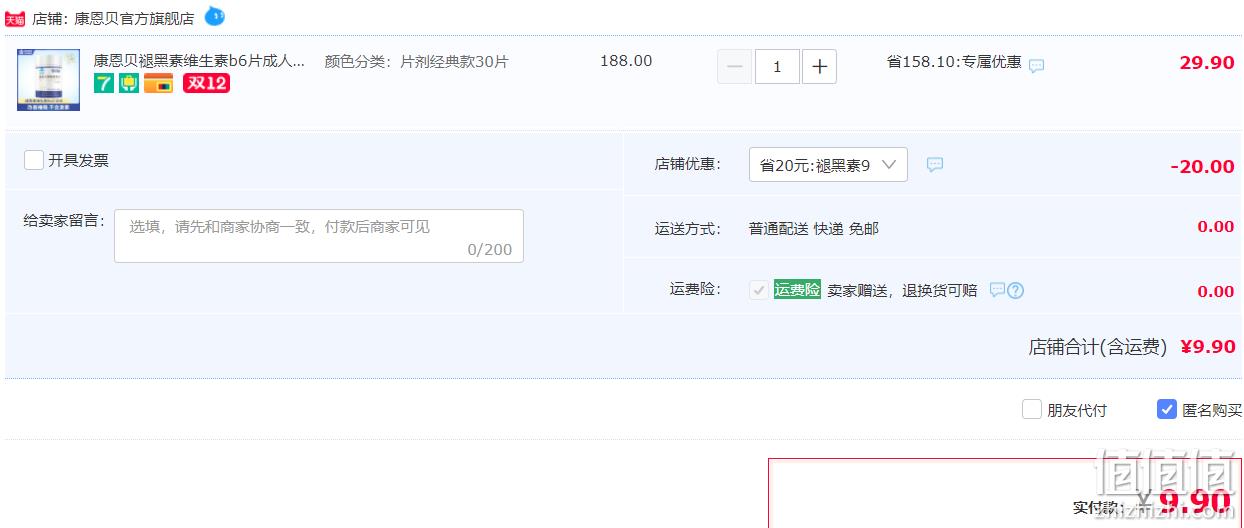Click the 店铺合计(含运费) ¥9.90 total
Screen dimensions: 1244x528
(x=1132, y=347)
